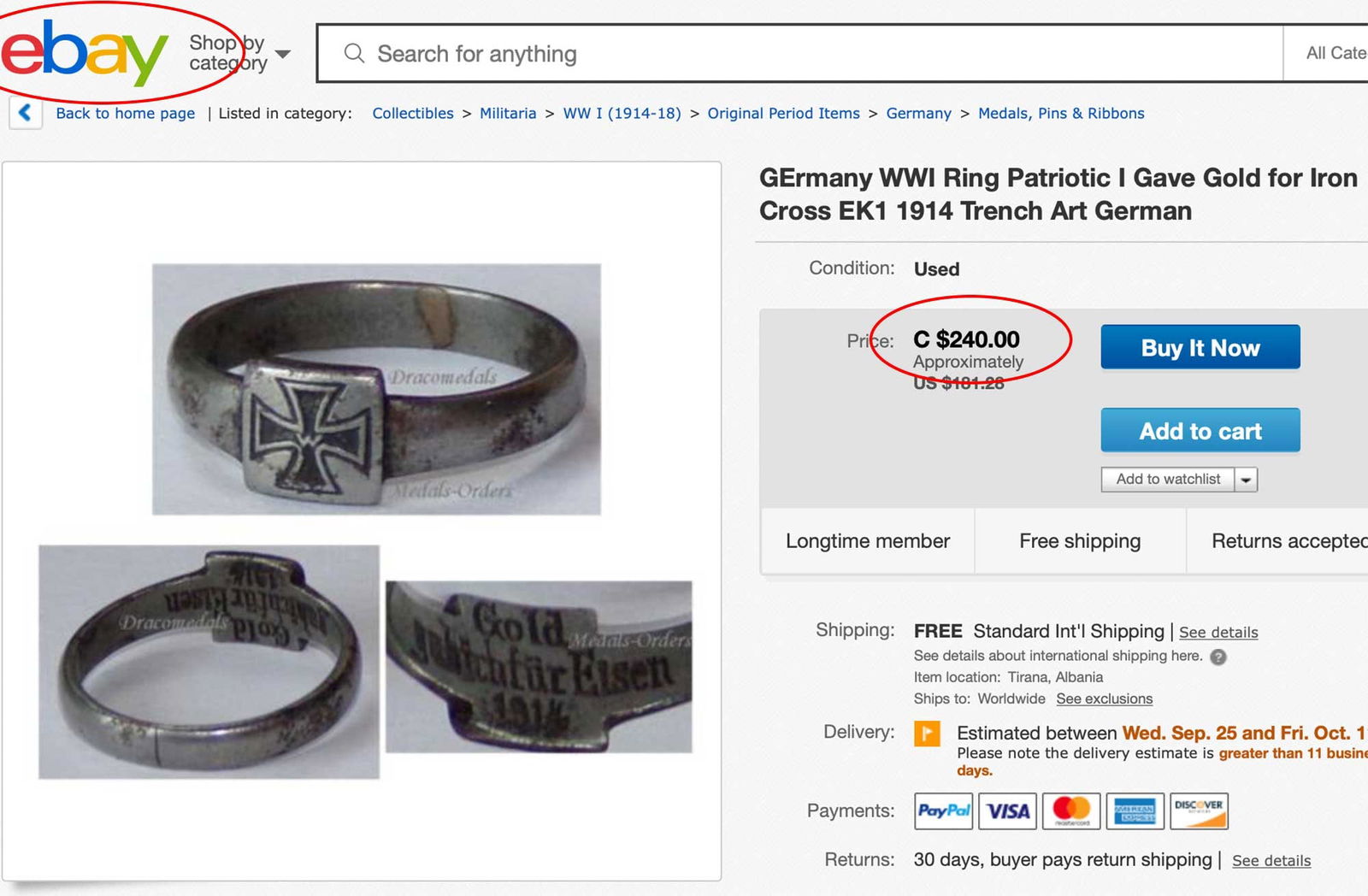Screen dimensions: 1368x896
Task: Select the VISA payment icon
Action: tap(1006, 811)
